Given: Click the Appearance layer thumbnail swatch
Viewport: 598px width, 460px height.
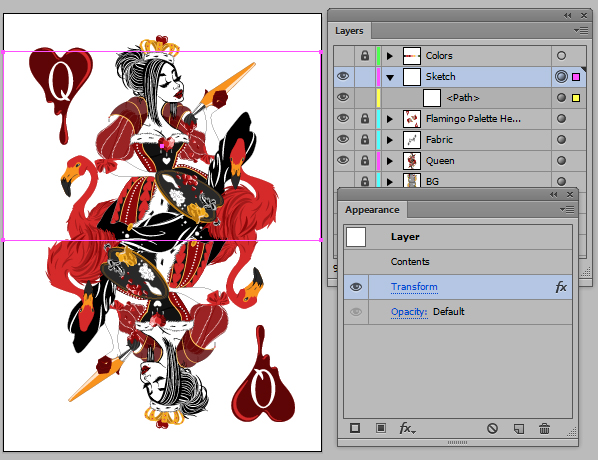Looking at the screenshot, I should click(356, 237).
